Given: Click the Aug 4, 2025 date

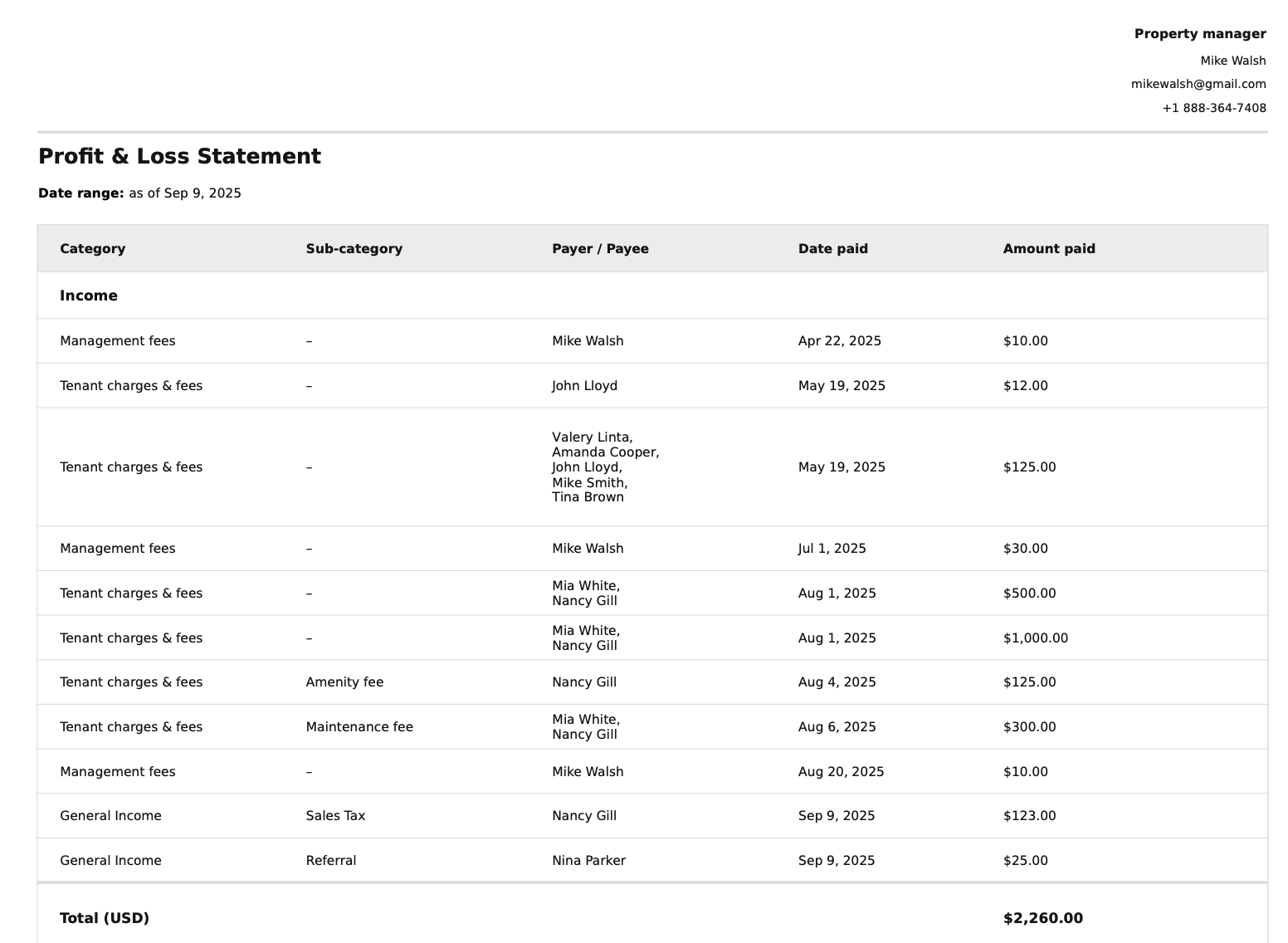Looking at the screenshot, I should (x=837, y=682).
